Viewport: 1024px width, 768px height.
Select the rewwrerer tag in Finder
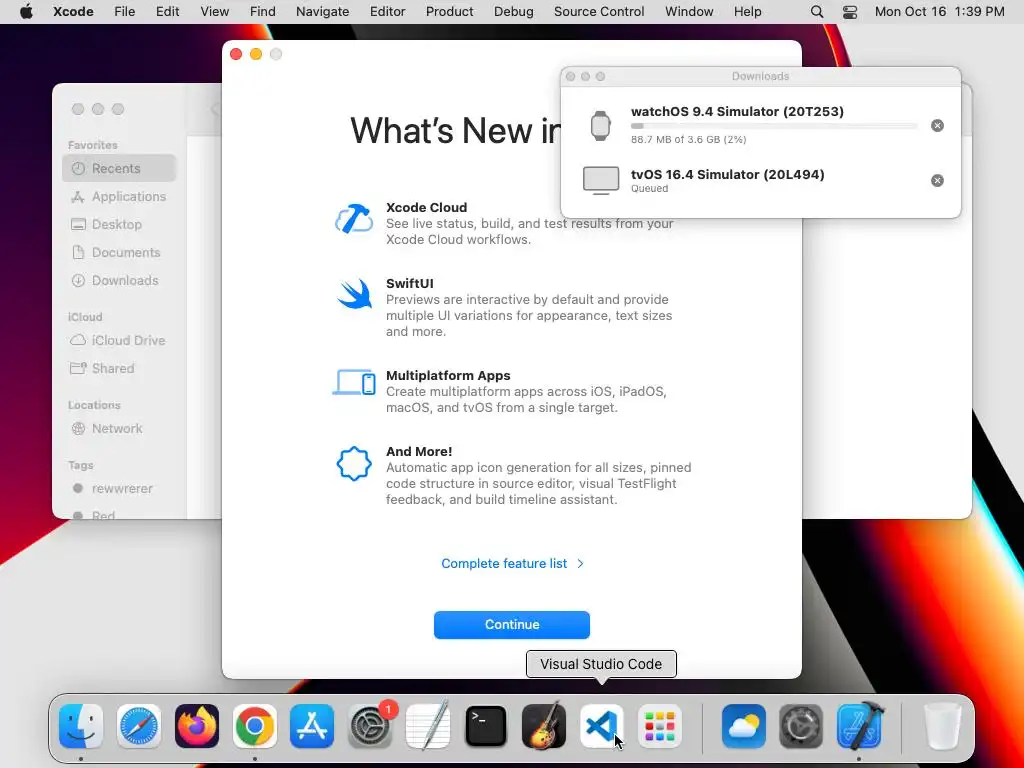coord(120,488)
